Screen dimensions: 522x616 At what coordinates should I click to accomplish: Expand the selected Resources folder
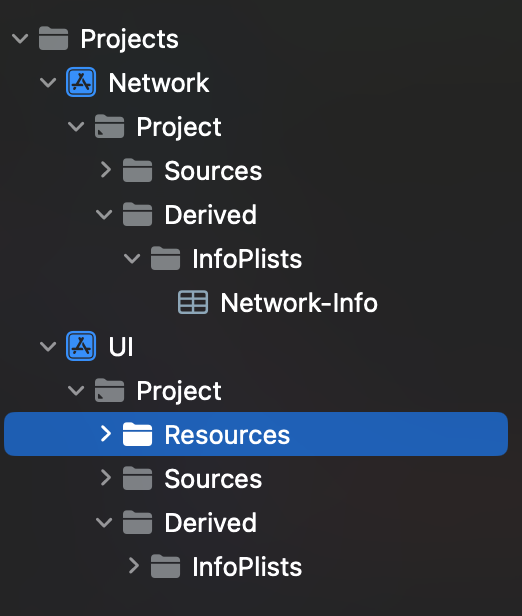point(106,434)
